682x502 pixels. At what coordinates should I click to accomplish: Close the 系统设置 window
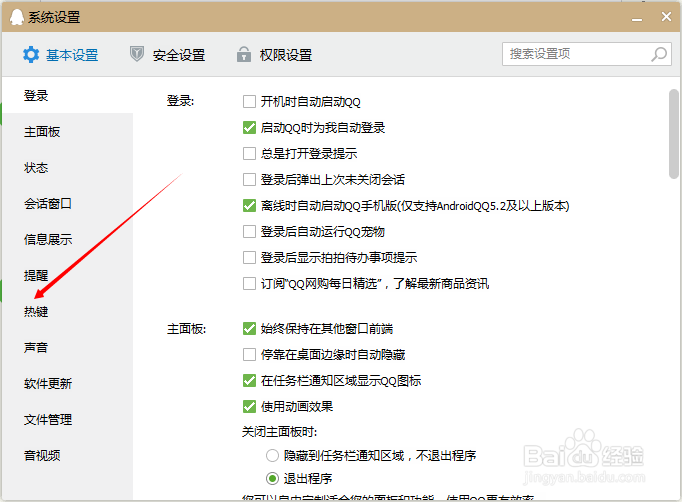[666, 17]
